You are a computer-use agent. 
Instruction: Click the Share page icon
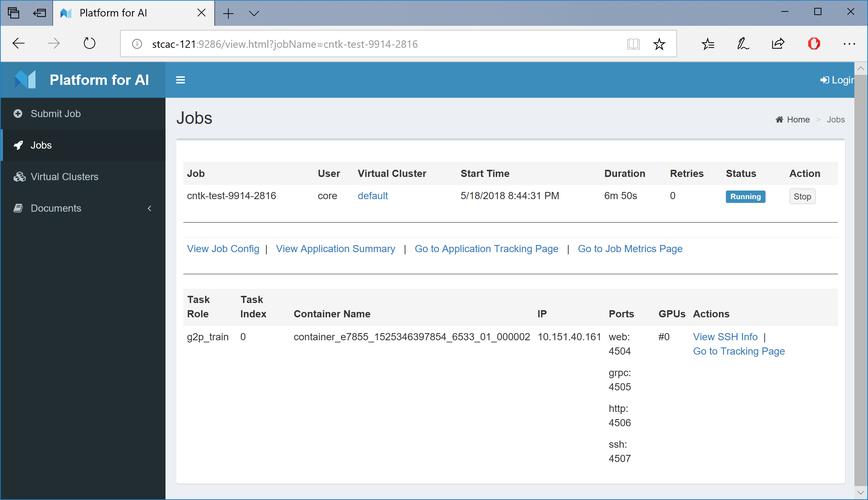[778, 44]
